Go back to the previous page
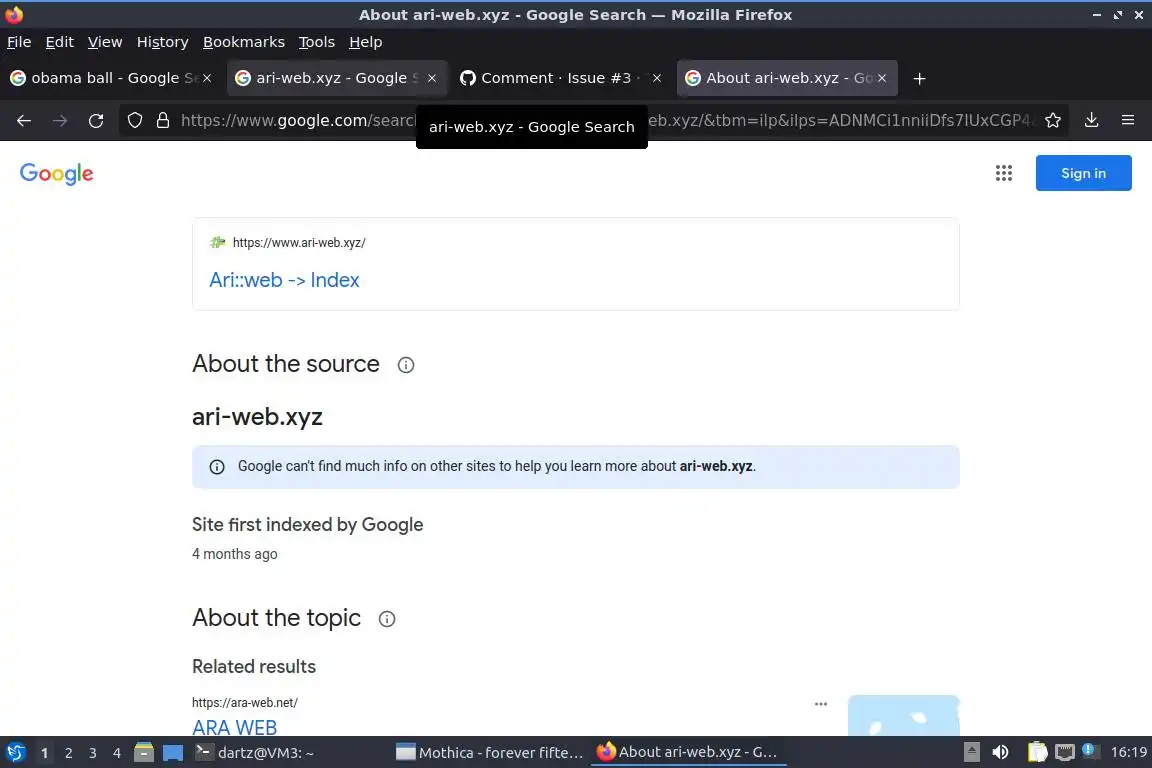Image resolution: width=1152 pixels, height=768 pixels. point(24,121)
